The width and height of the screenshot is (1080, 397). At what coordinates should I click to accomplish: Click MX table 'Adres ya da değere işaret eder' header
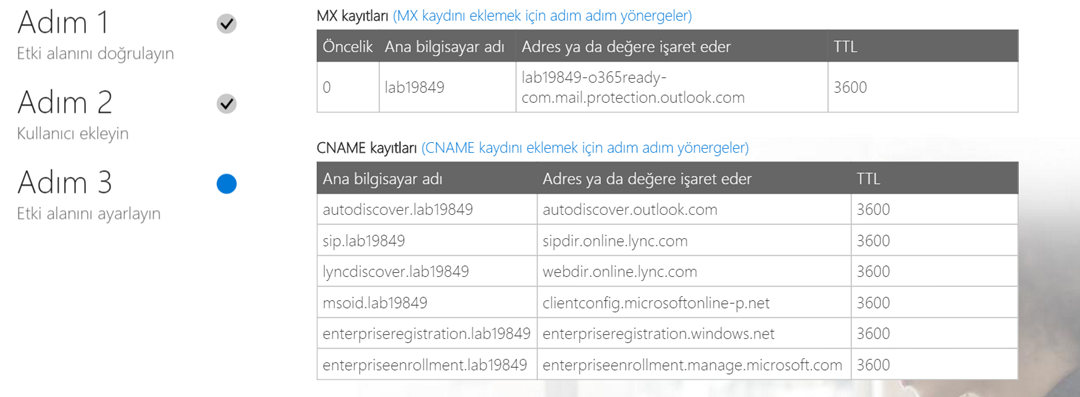tap(672, 46)
